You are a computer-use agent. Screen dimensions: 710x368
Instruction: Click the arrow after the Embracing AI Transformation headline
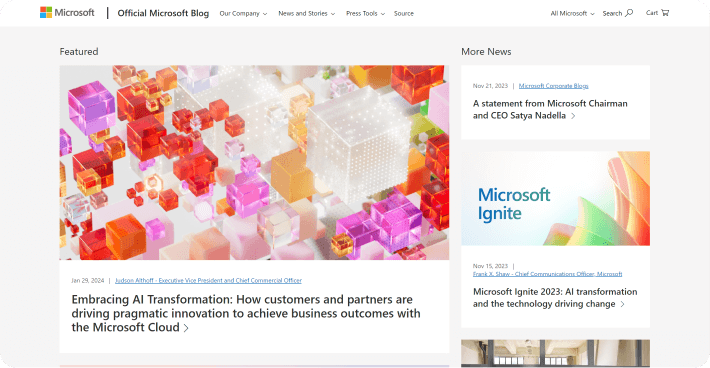[186, 328]
